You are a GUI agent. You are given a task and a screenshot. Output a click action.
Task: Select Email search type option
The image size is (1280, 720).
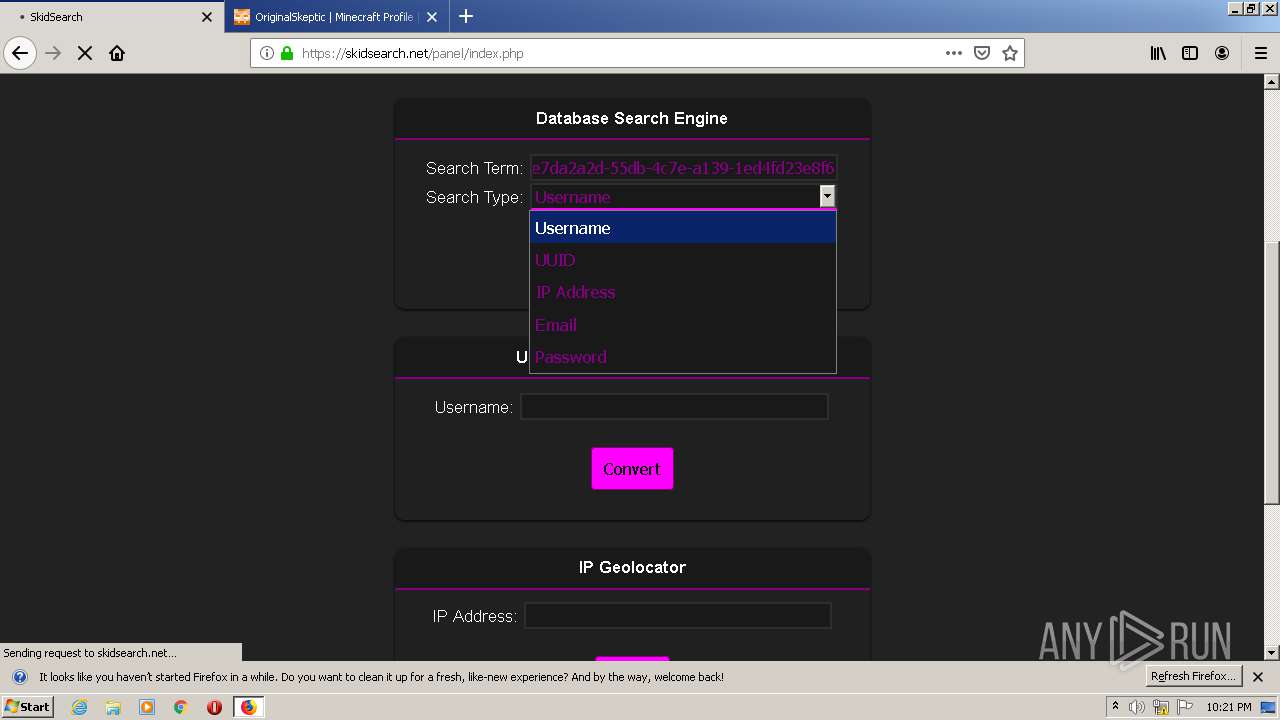[682, 325]
